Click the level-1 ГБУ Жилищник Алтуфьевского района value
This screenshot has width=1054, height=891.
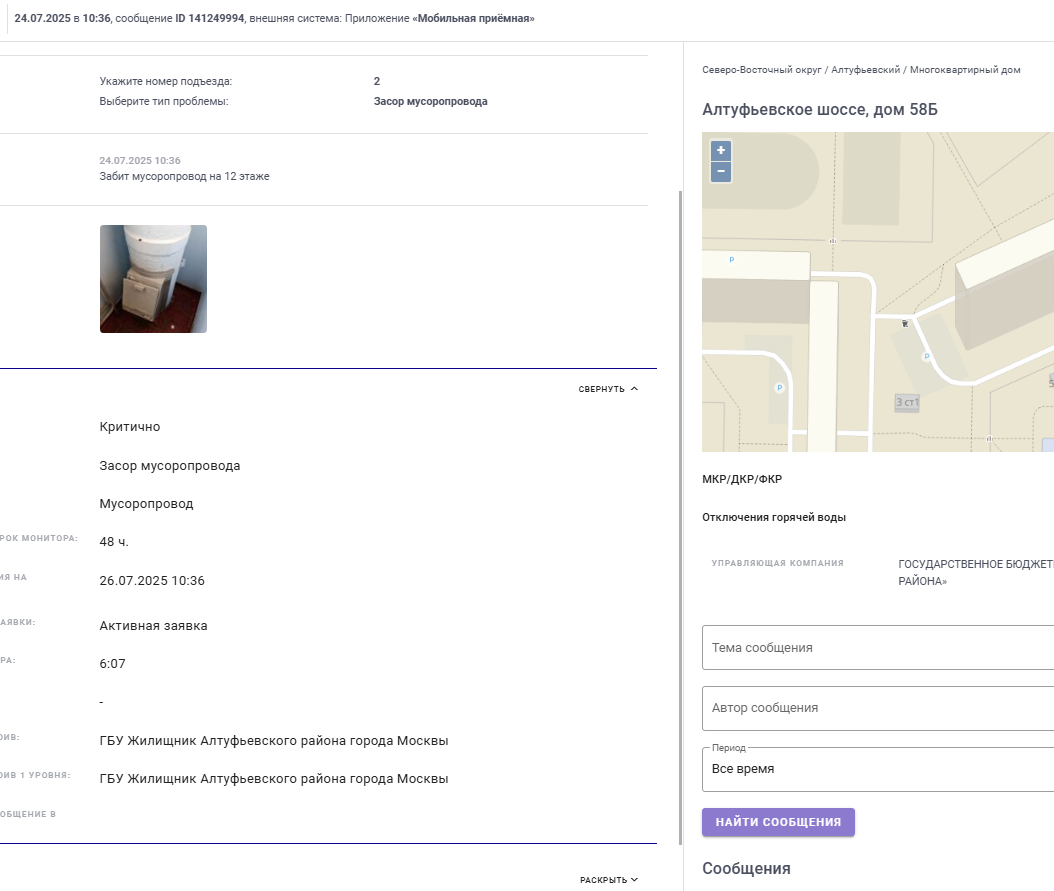click(274, 779)
